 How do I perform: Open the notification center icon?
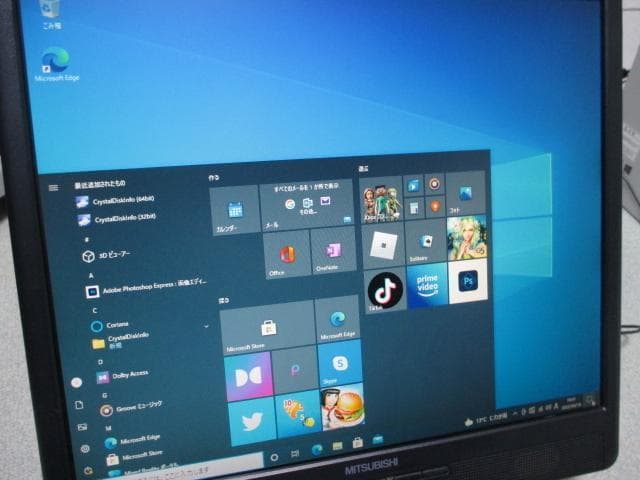590,400
